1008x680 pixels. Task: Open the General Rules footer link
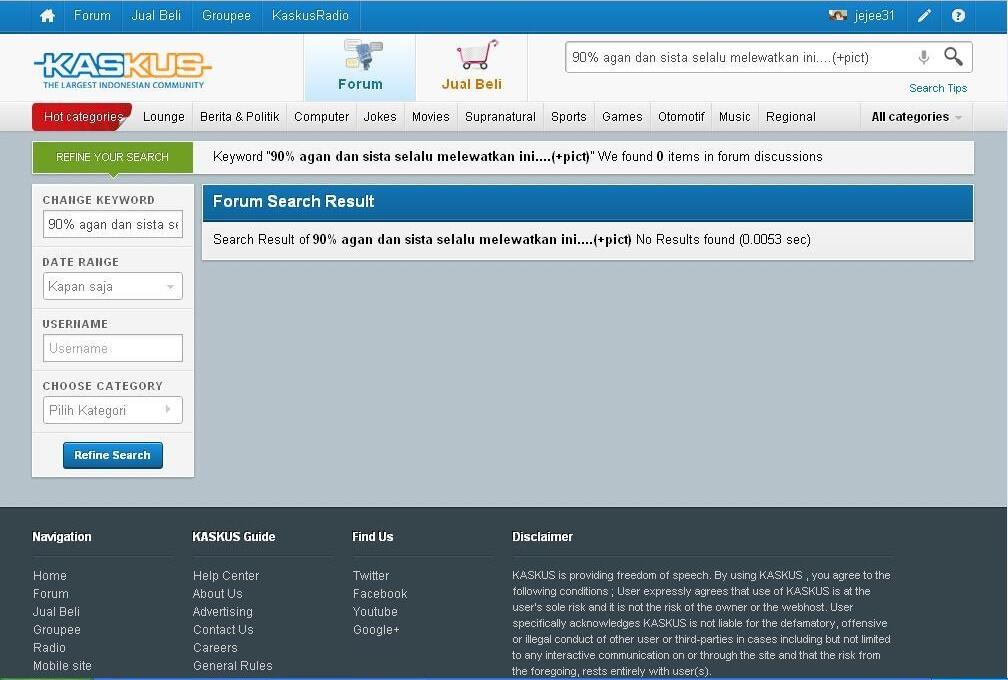click(x=233, y=666)
